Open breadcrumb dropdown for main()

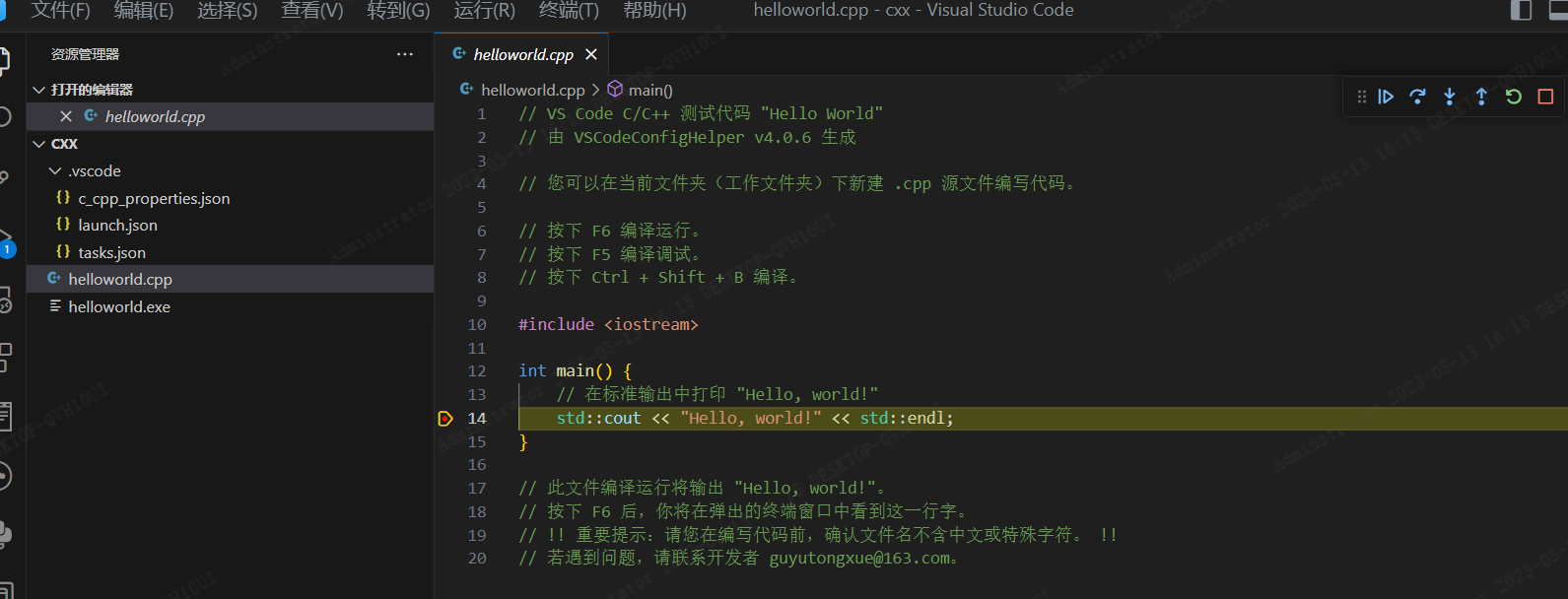[x=650, y=90]
